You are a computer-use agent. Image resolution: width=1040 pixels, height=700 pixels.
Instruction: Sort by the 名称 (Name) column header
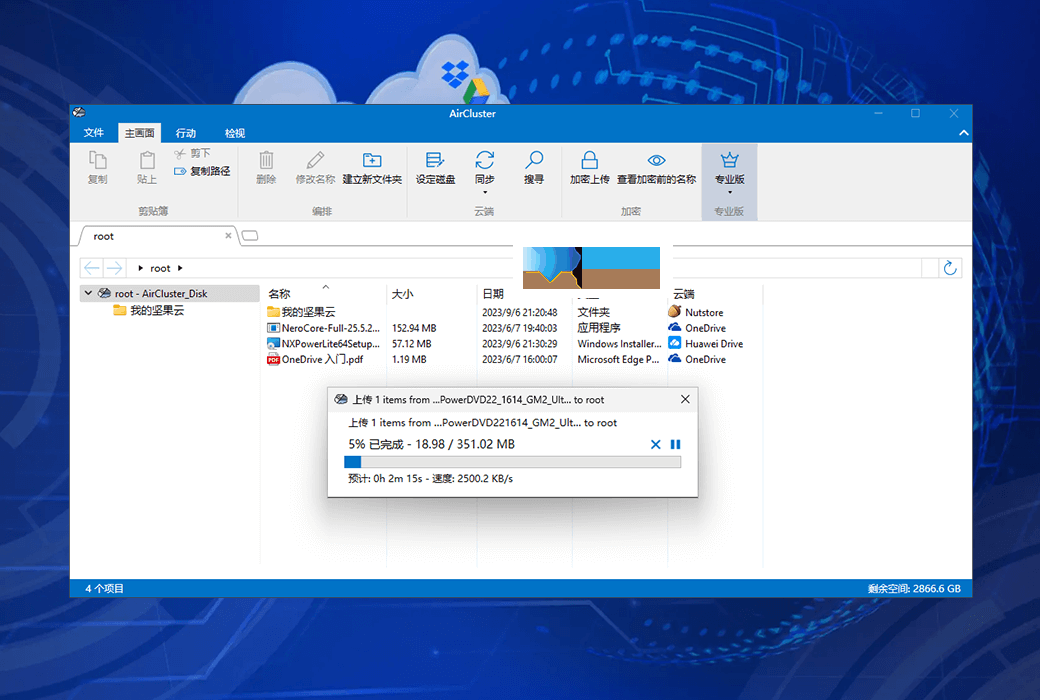coord(279,294)
